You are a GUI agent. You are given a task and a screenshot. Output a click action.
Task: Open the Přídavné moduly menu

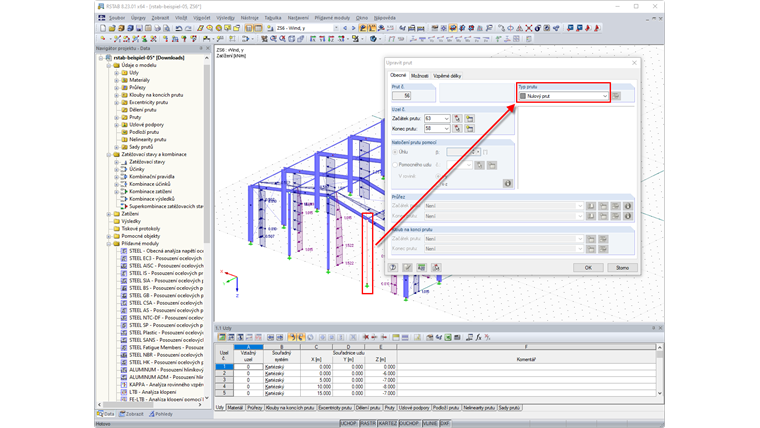click(332, 18)
